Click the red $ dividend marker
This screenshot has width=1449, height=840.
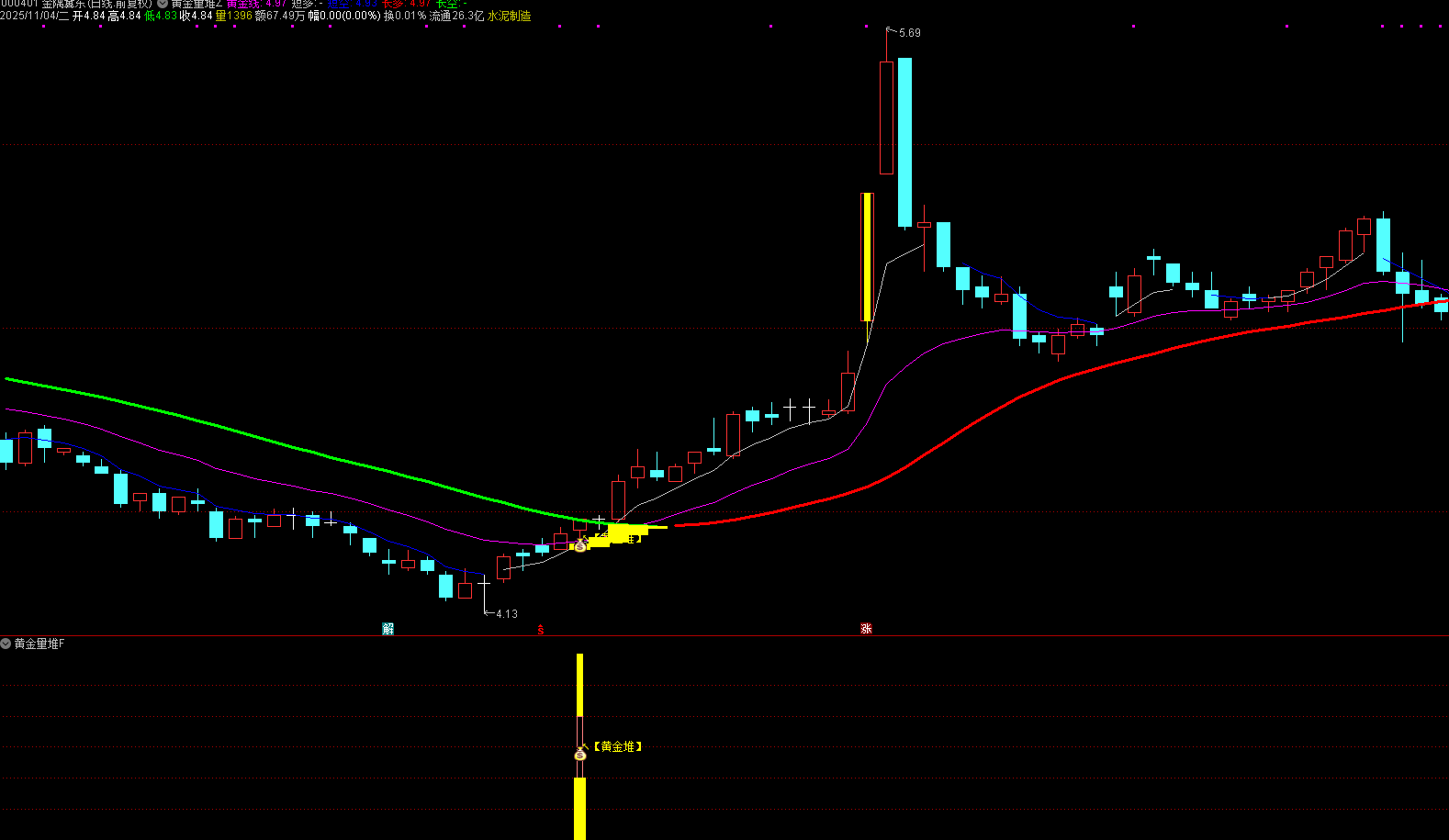(x=541, y=630)
